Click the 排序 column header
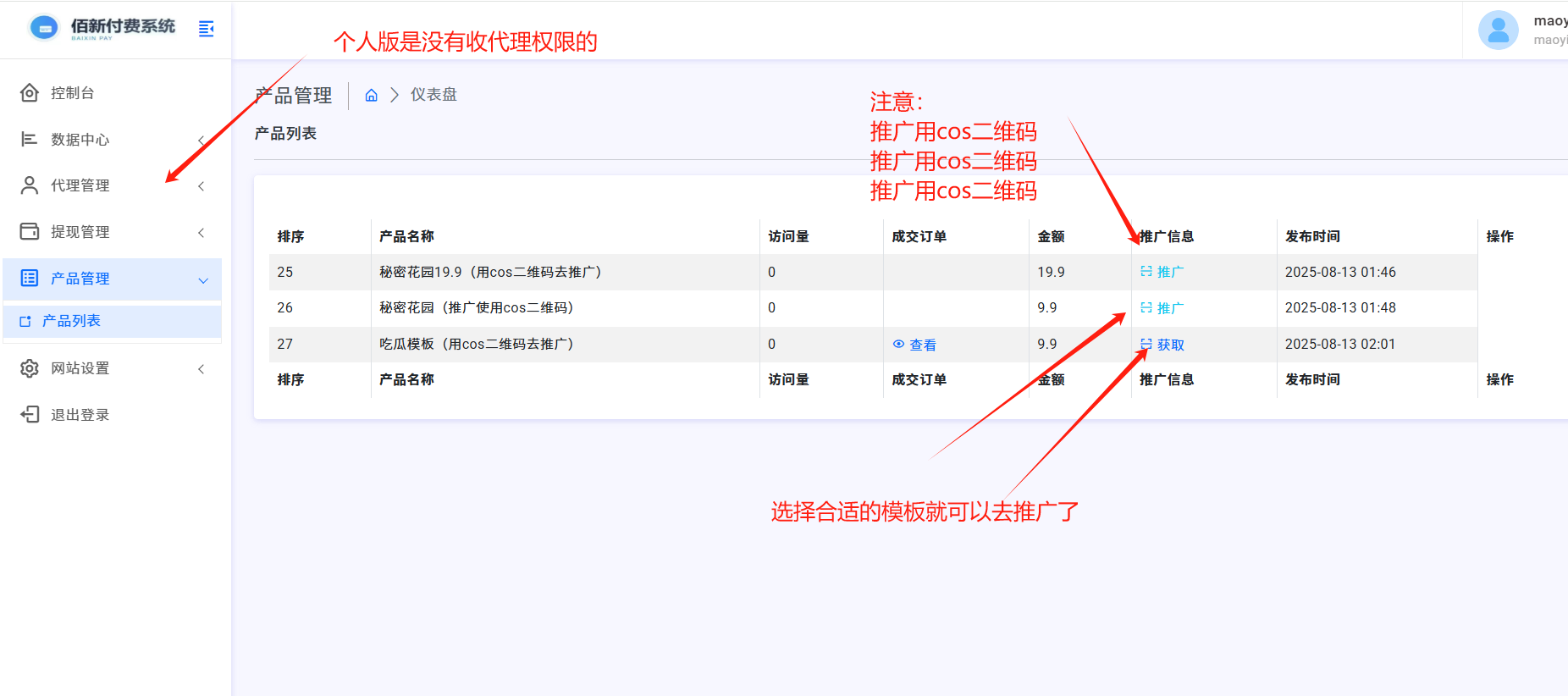1568x696 pixels. pyautogui.click(x=290, y=236)
